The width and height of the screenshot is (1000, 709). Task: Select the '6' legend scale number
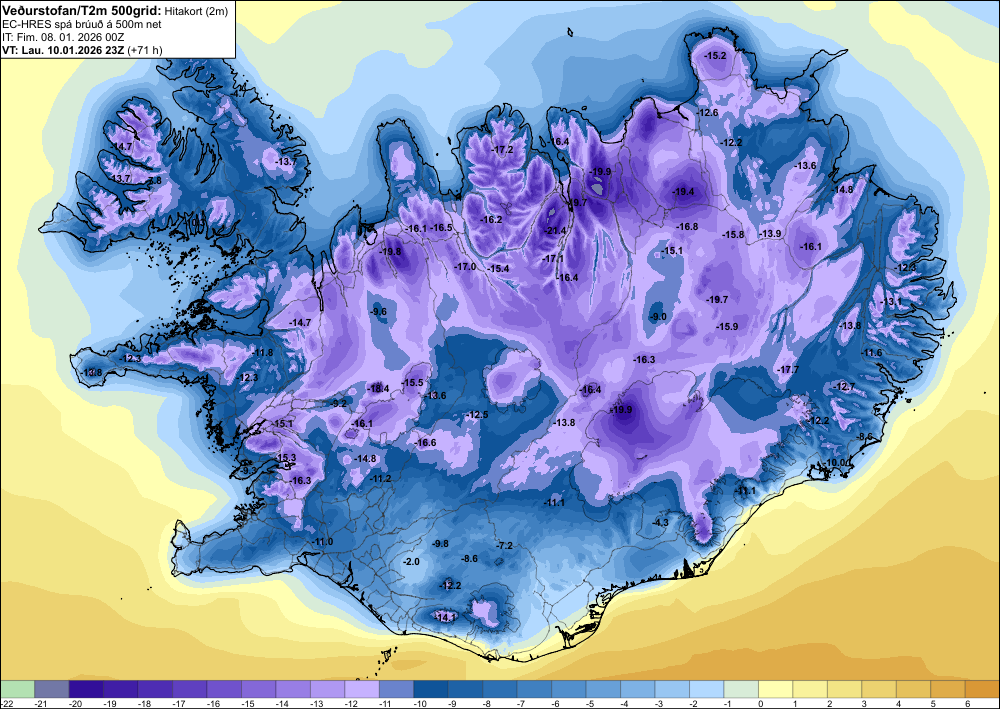966,703
